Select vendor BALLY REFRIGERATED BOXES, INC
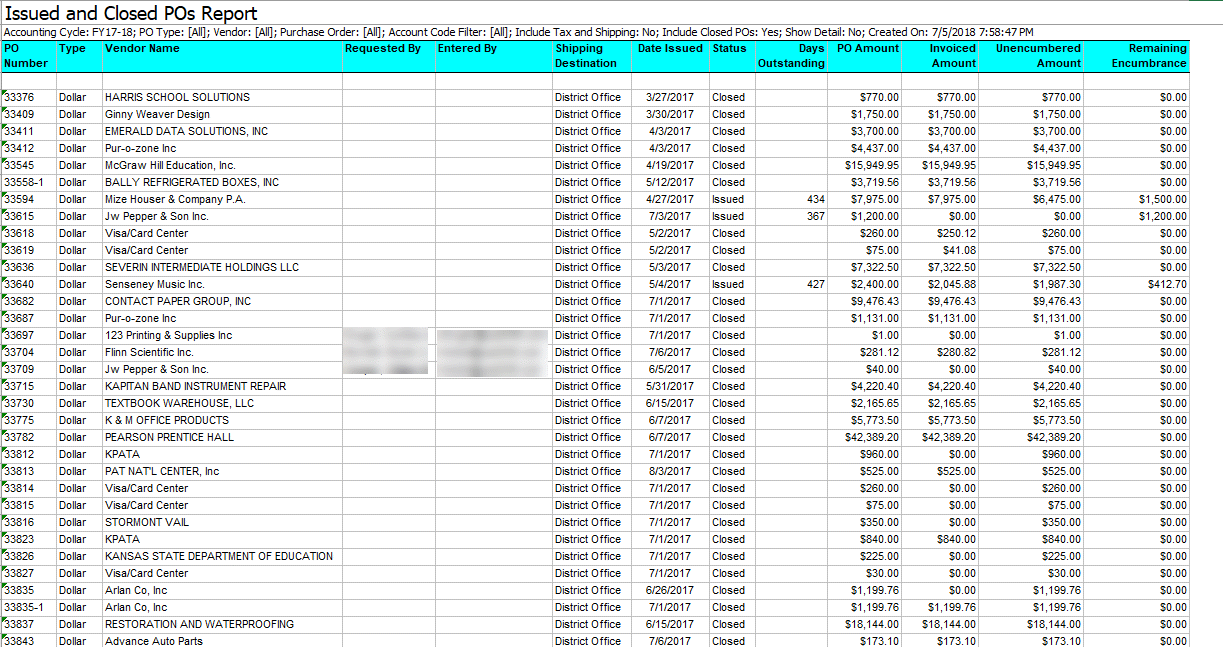Screen dimensions: 1223x647 click(x=192, y=183)
